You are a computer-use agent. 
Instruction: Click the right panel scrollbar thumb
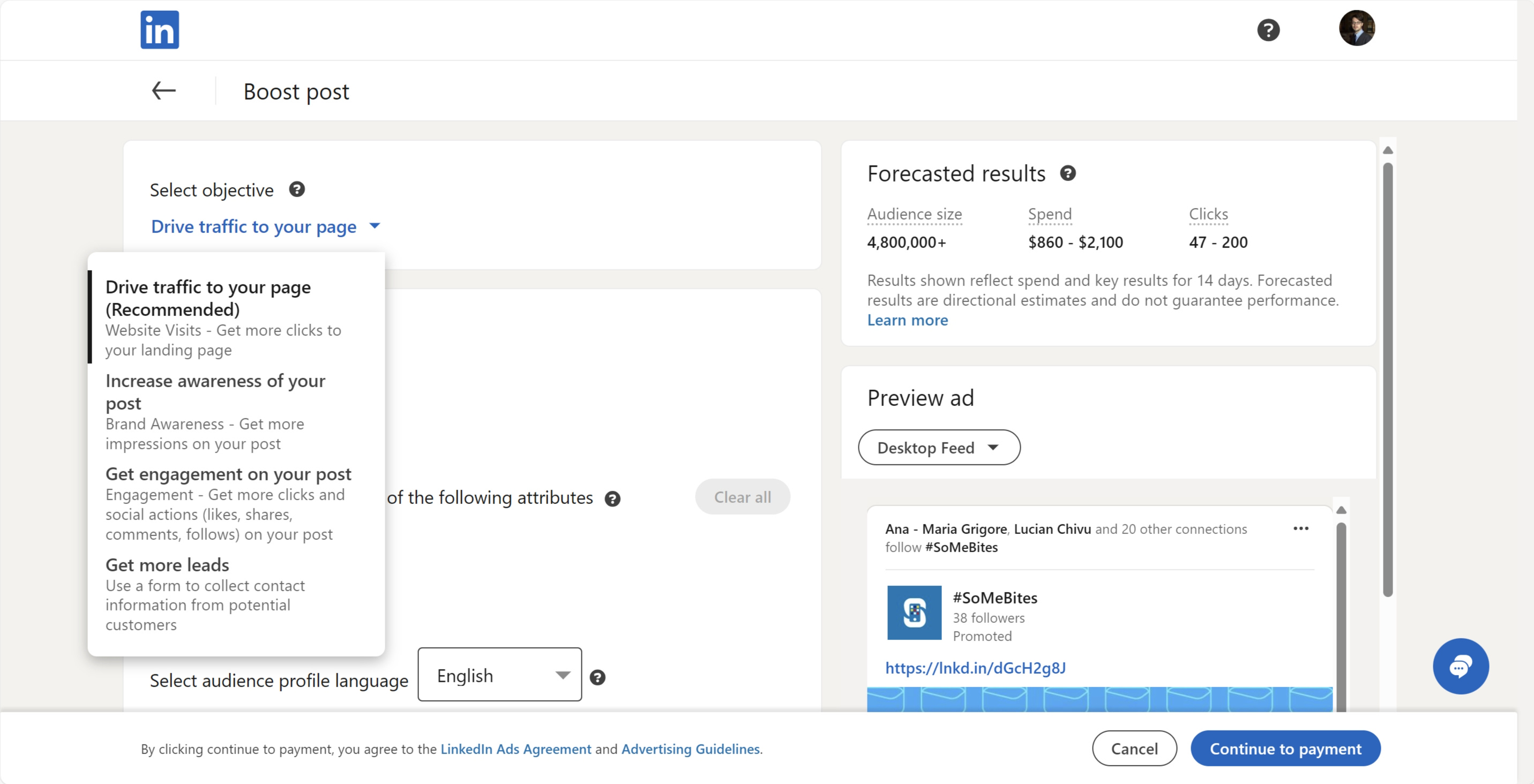tap(1388, 379)
